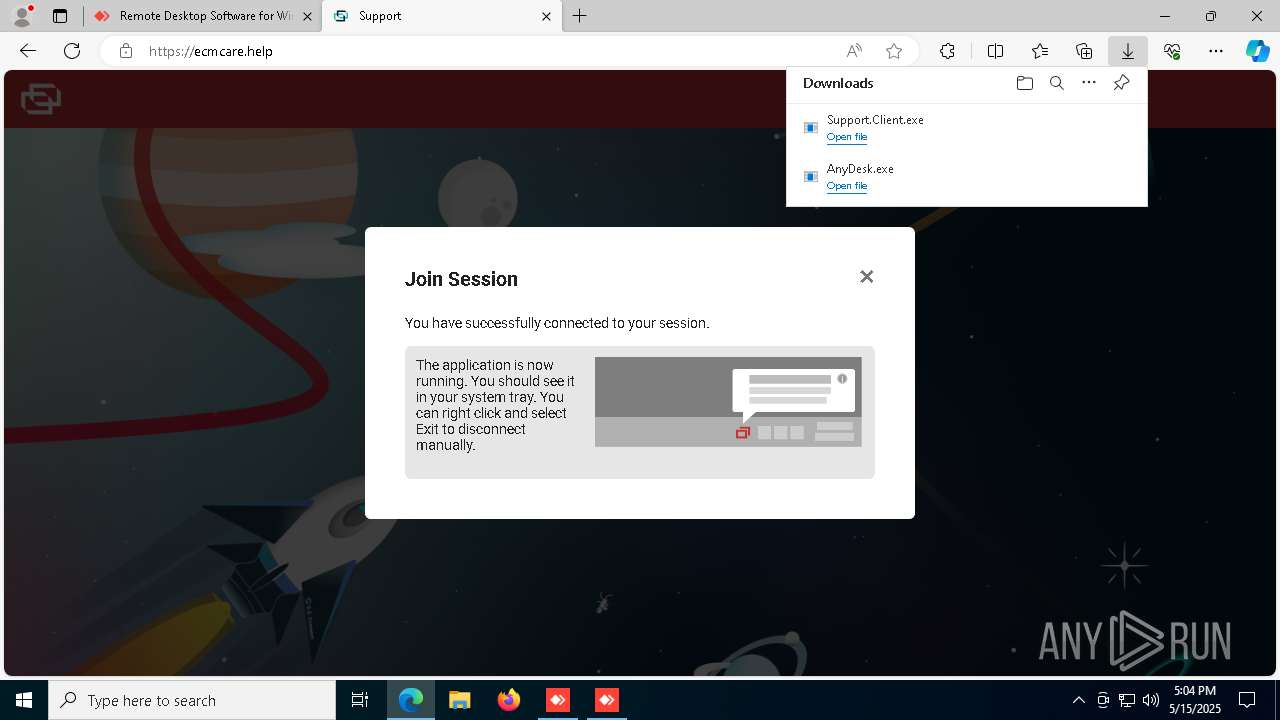This screenshot has height=720, width=1280.
Task: Open Browser essentials icon
Action: (1172, 51)
